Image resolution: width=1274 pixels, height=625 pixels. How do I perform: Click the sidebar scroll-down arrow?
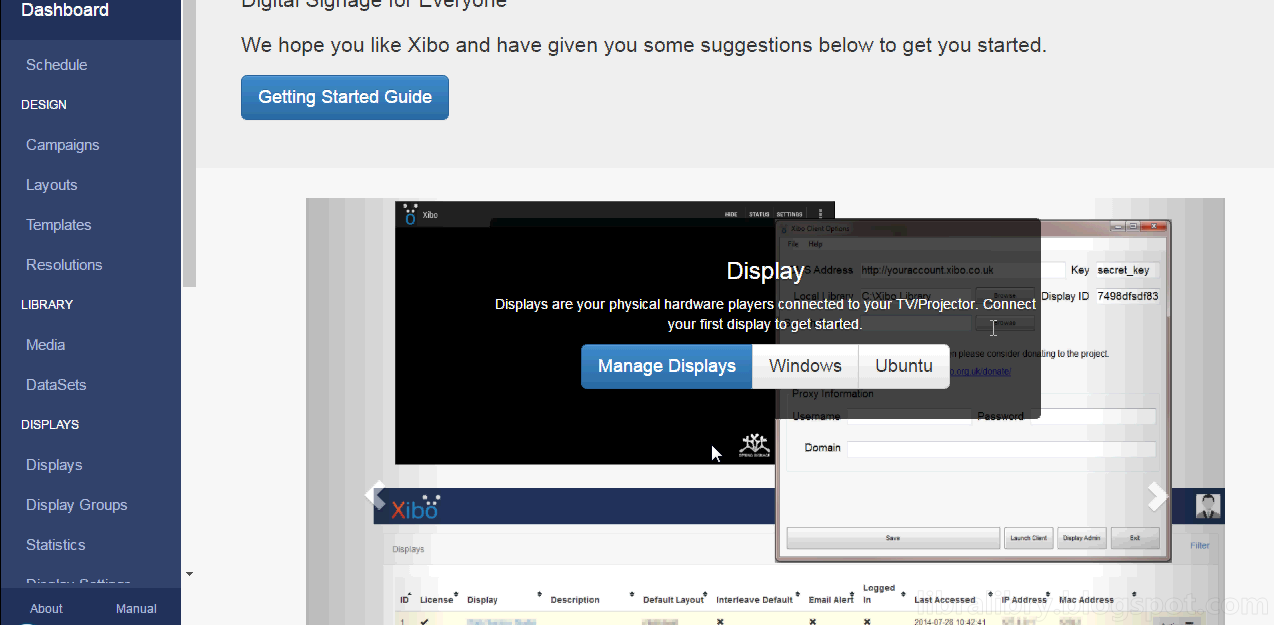pos(189,574)
